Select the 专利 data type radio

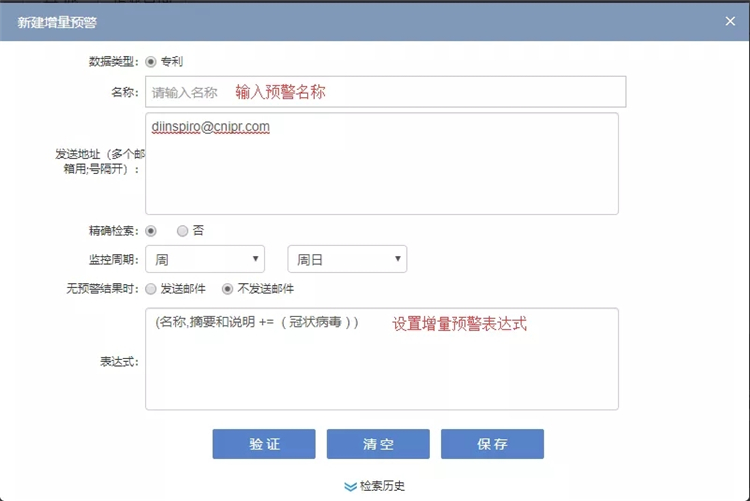click(151, 61)
